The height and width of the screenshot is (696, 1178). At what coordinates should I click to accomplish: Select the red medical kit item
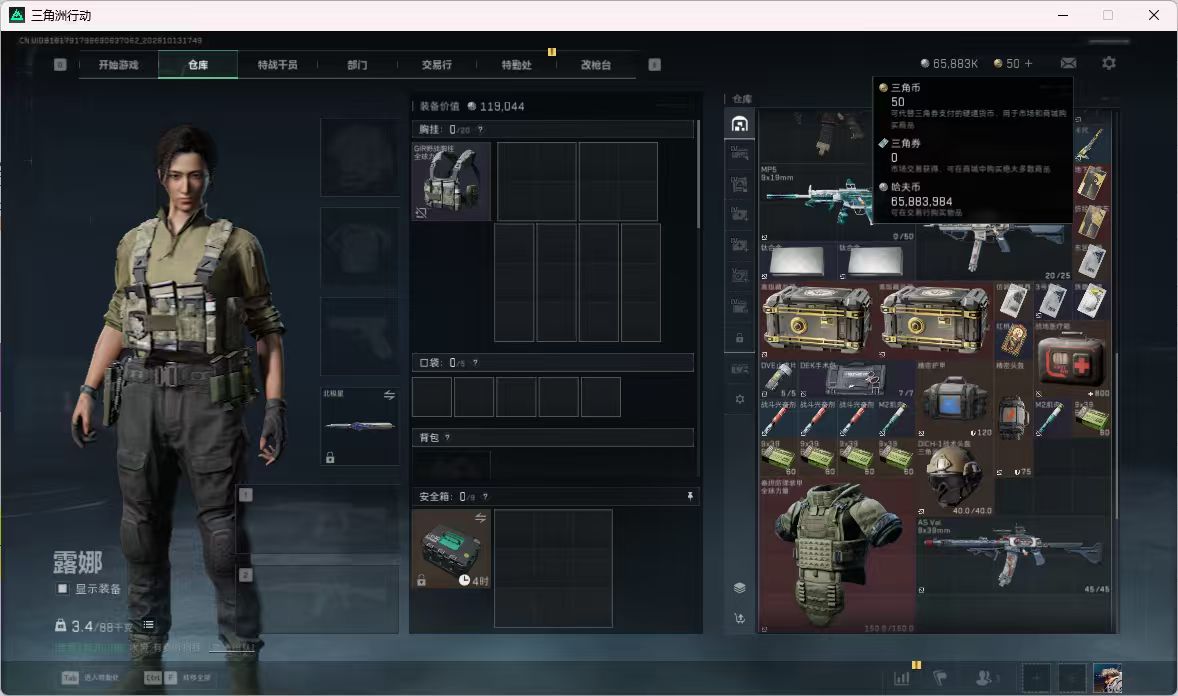tap(1072, 360)
